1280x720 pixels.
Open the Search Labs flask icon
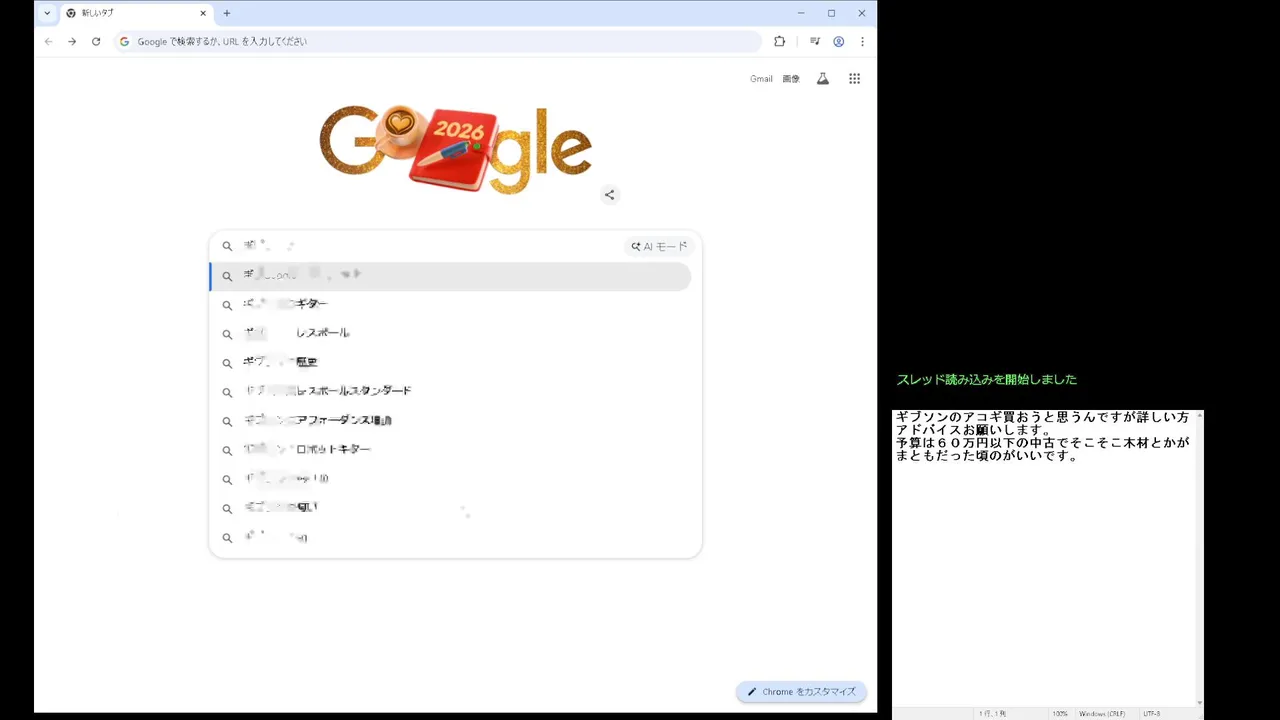[823, 79]
